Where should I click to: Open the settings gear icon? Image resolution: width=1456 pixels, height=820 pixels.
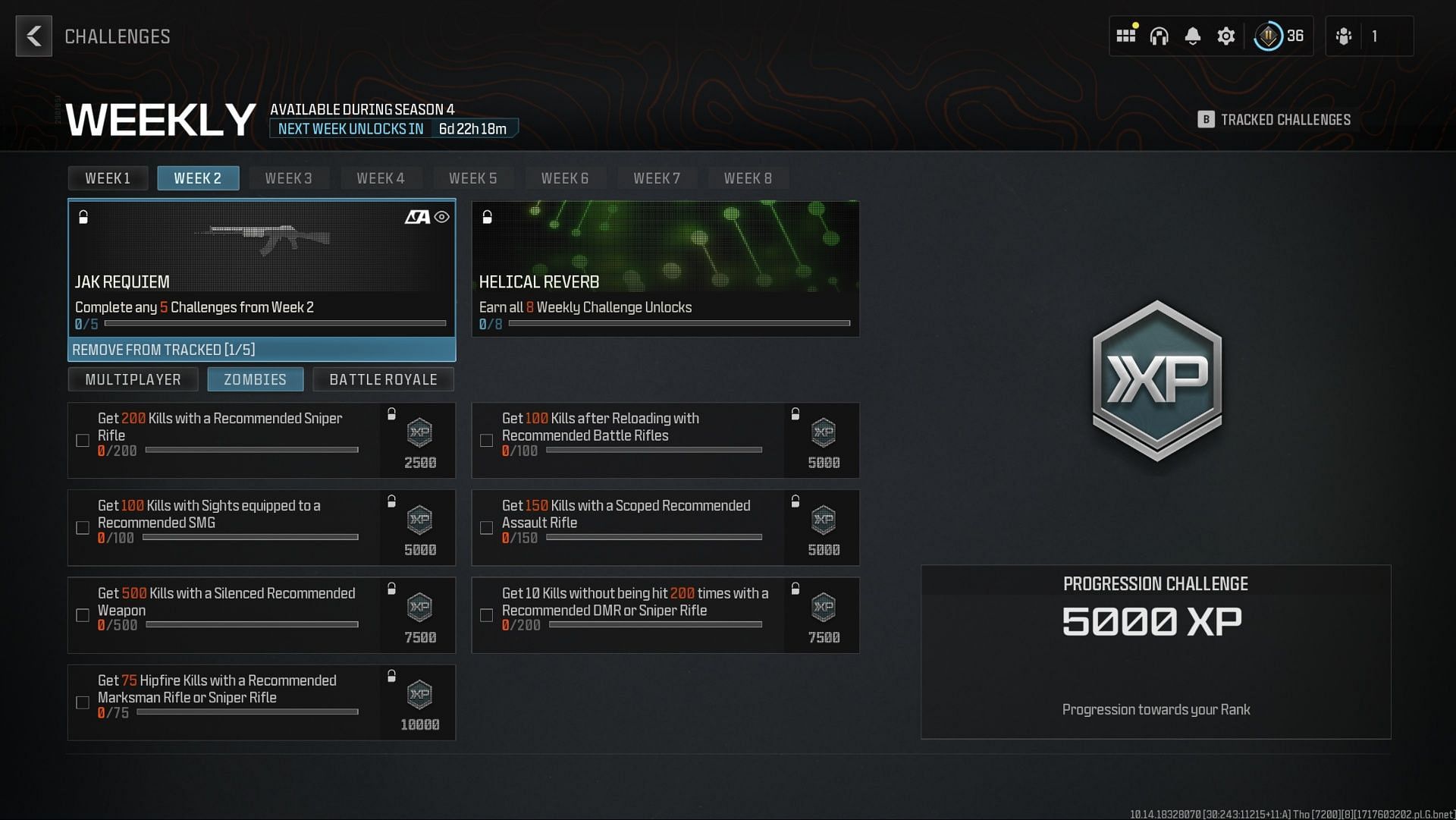pyautogui.click(x=1225, y=36)
